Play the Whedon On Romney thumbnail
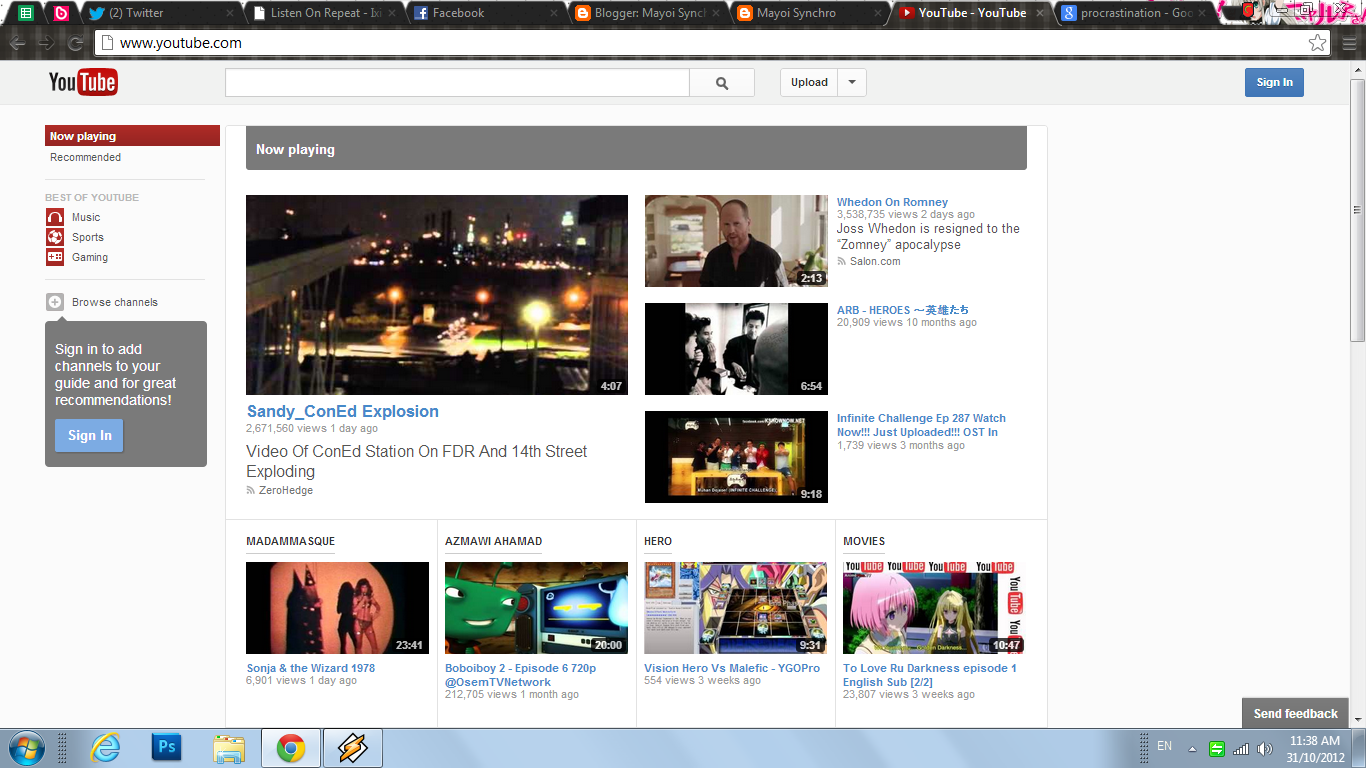Screen dimensions: 1366x768 tap(736, 241)
